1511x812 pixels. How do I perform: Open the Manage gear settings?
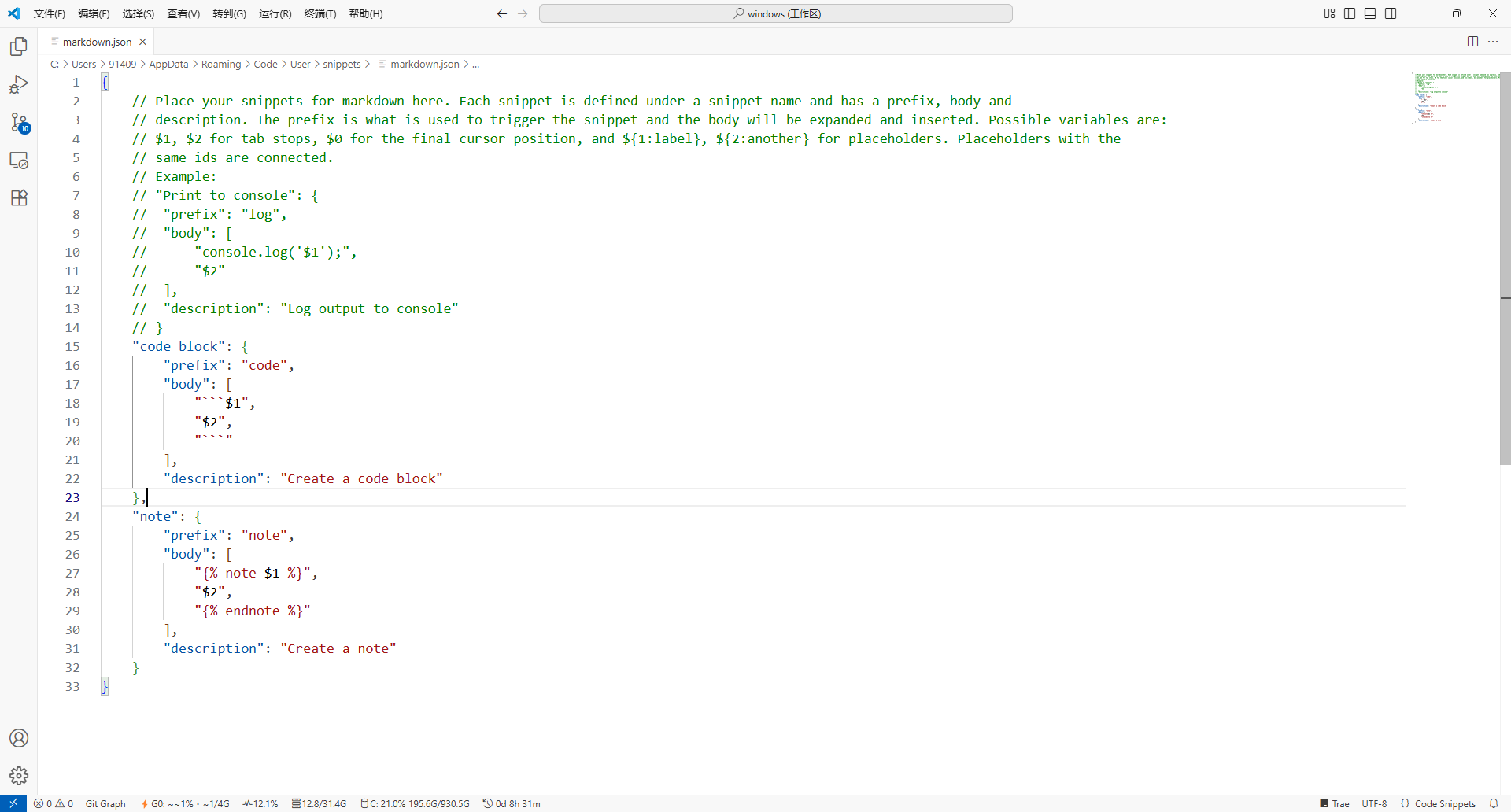[19, 776]
